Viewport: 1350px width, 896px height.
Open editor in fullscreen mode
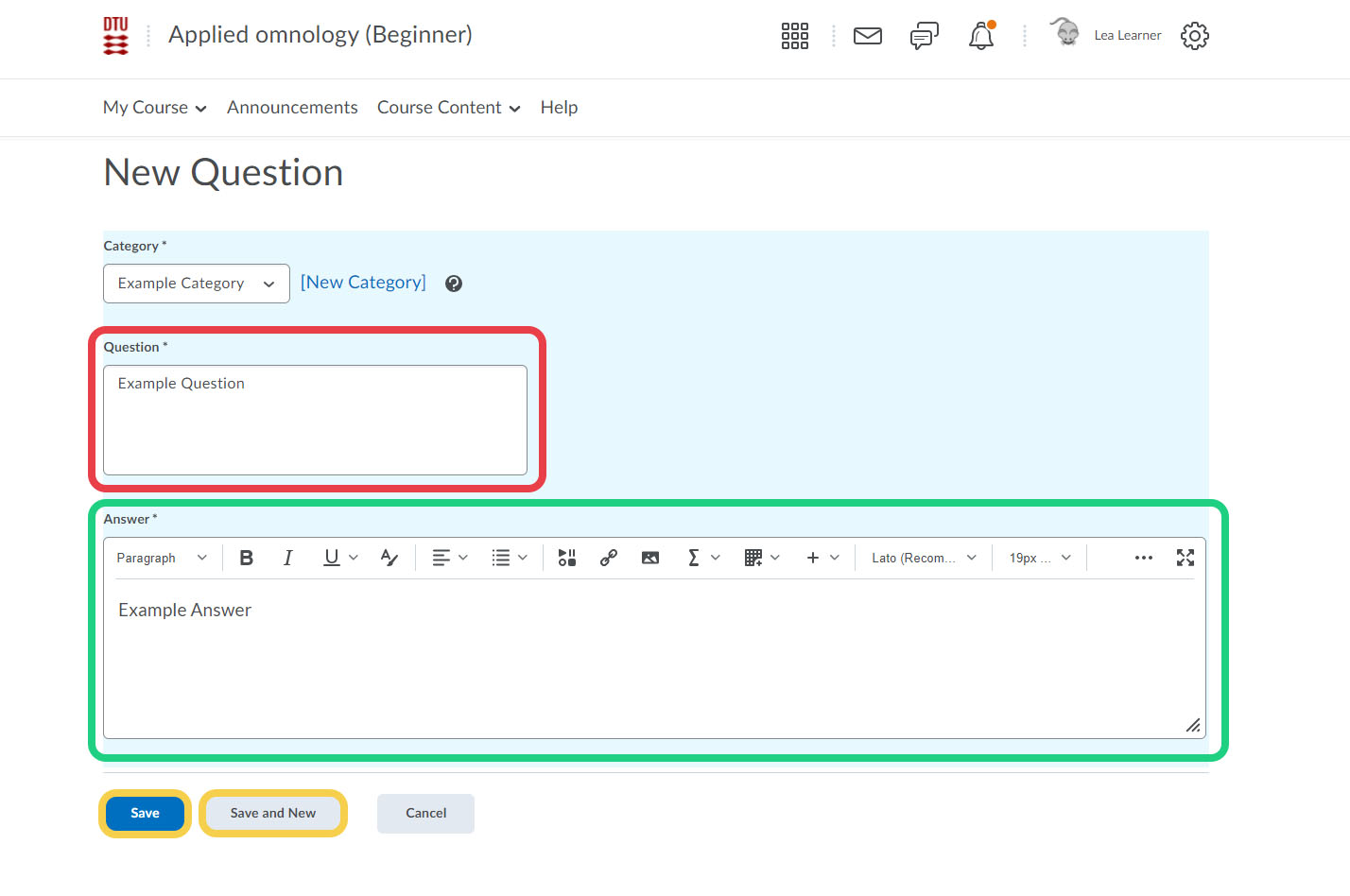(x=1186, y=558)
